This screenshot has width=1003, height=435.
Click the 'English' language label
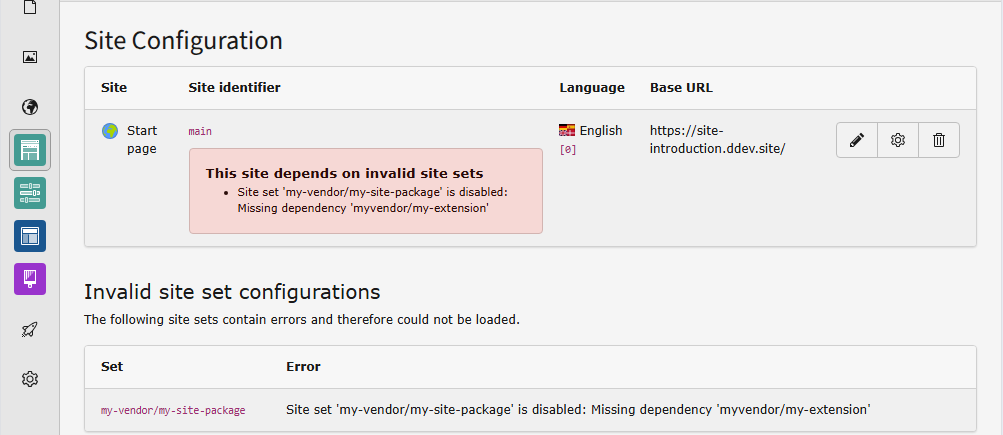click(601, 130)
